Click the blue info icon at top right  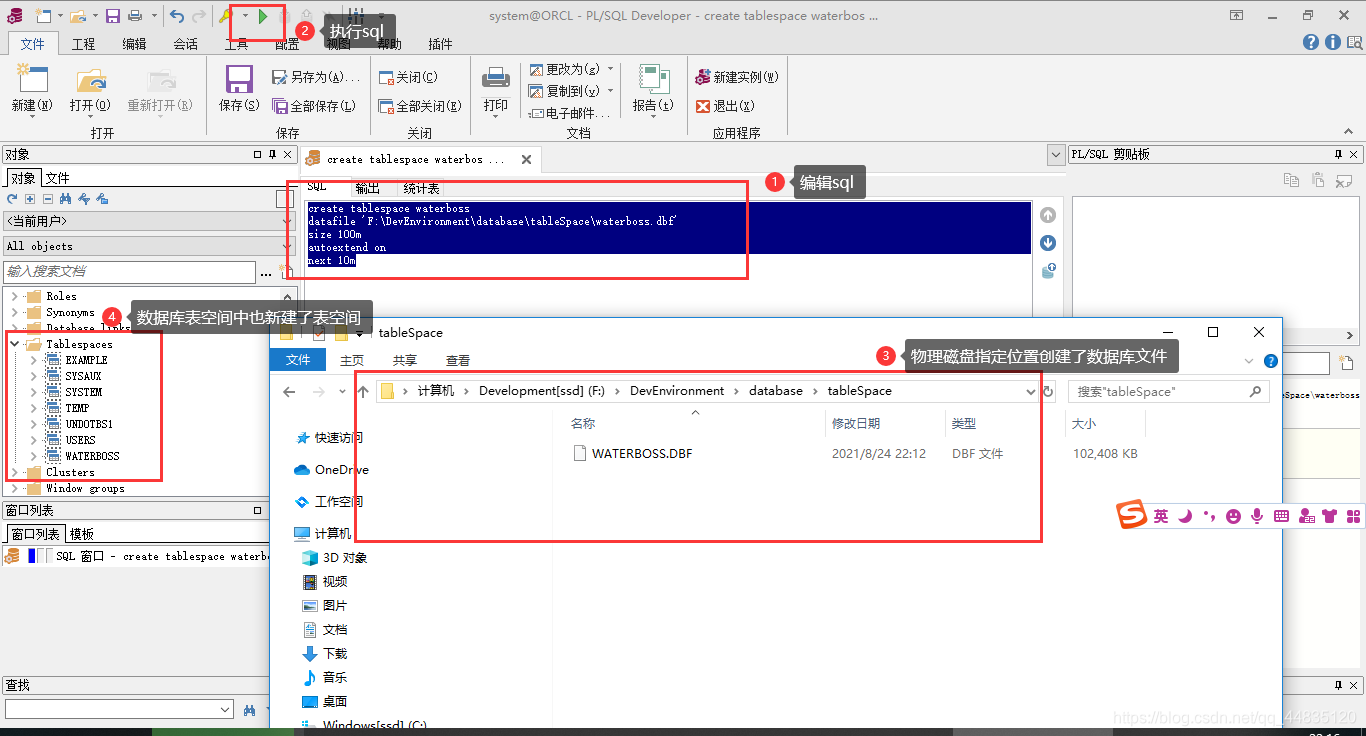tap(1333, 42)
